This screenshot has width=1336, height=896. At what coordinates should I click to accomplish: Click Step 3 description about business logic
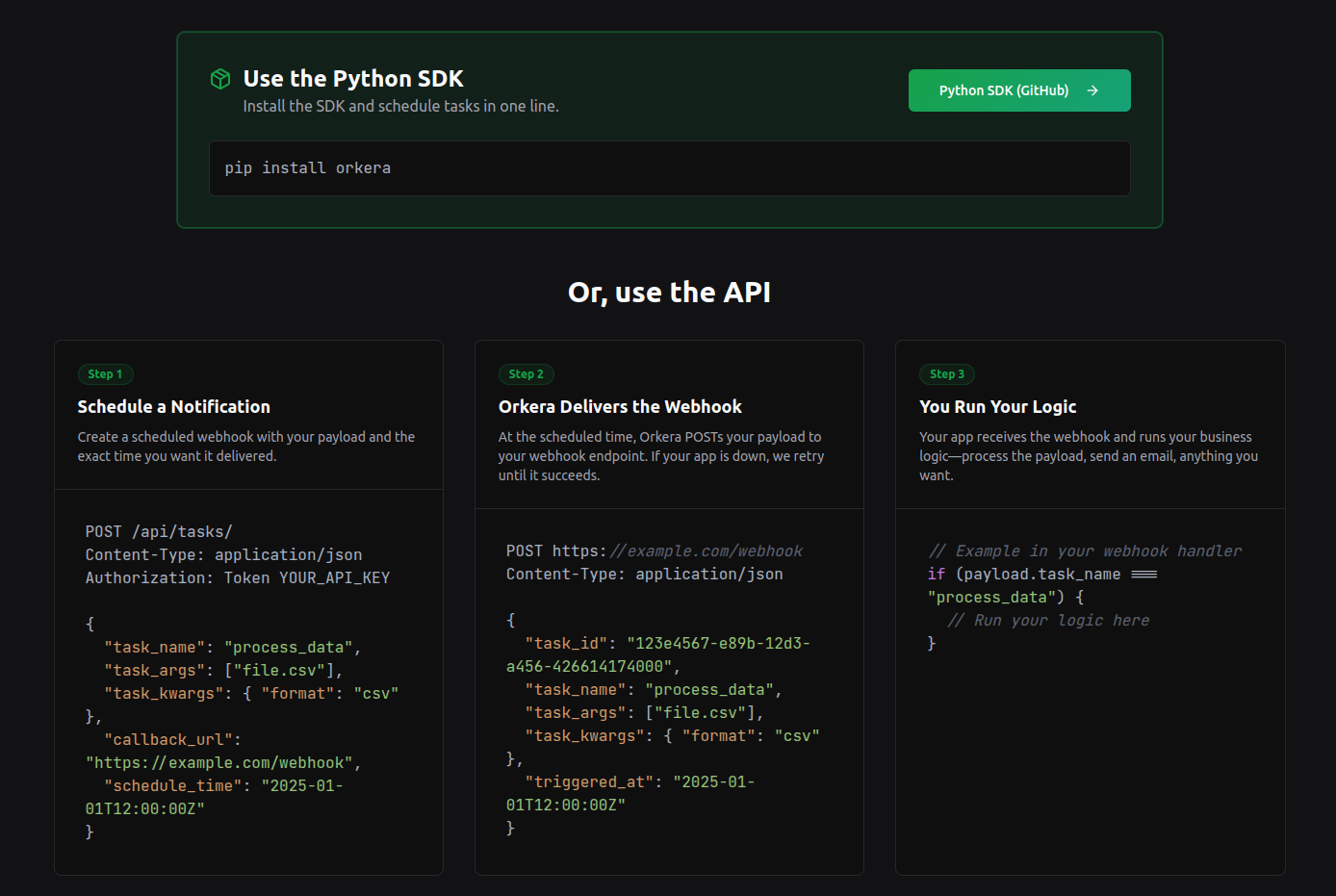[x=1089, y=456]
